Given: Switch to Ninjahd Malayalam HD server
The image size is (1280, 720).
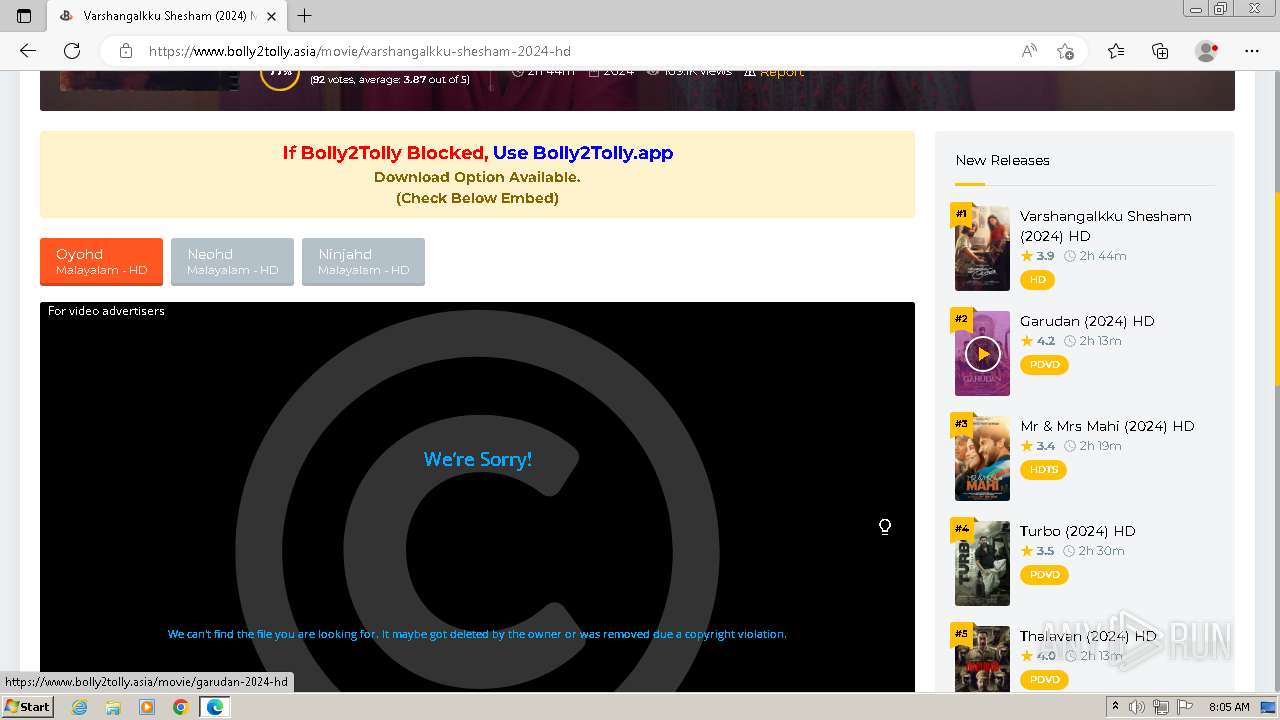Looking at the screenshot, I should (363, 261).
